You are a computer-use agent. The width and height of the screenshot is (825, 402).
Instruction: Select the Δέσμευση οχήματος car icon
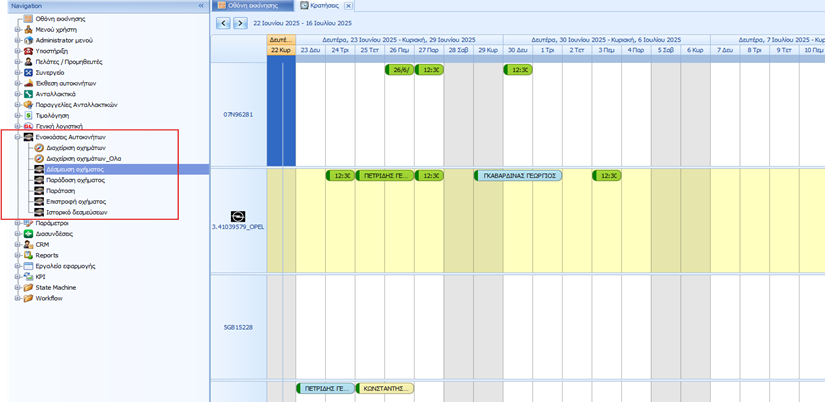(x=39, y=169)
